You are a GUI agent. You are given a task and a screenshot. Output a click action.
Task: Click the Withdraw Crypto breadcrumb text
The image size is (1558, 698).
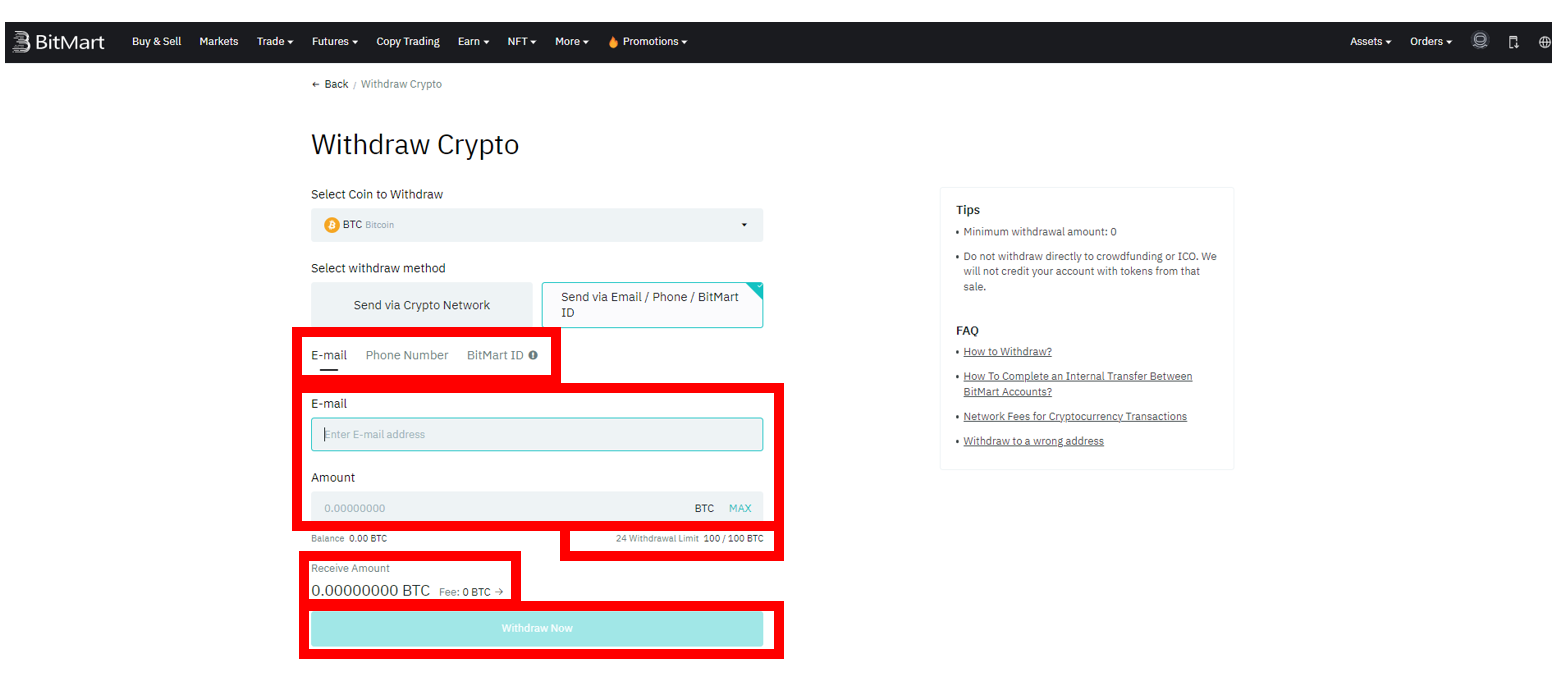point(401,84)
